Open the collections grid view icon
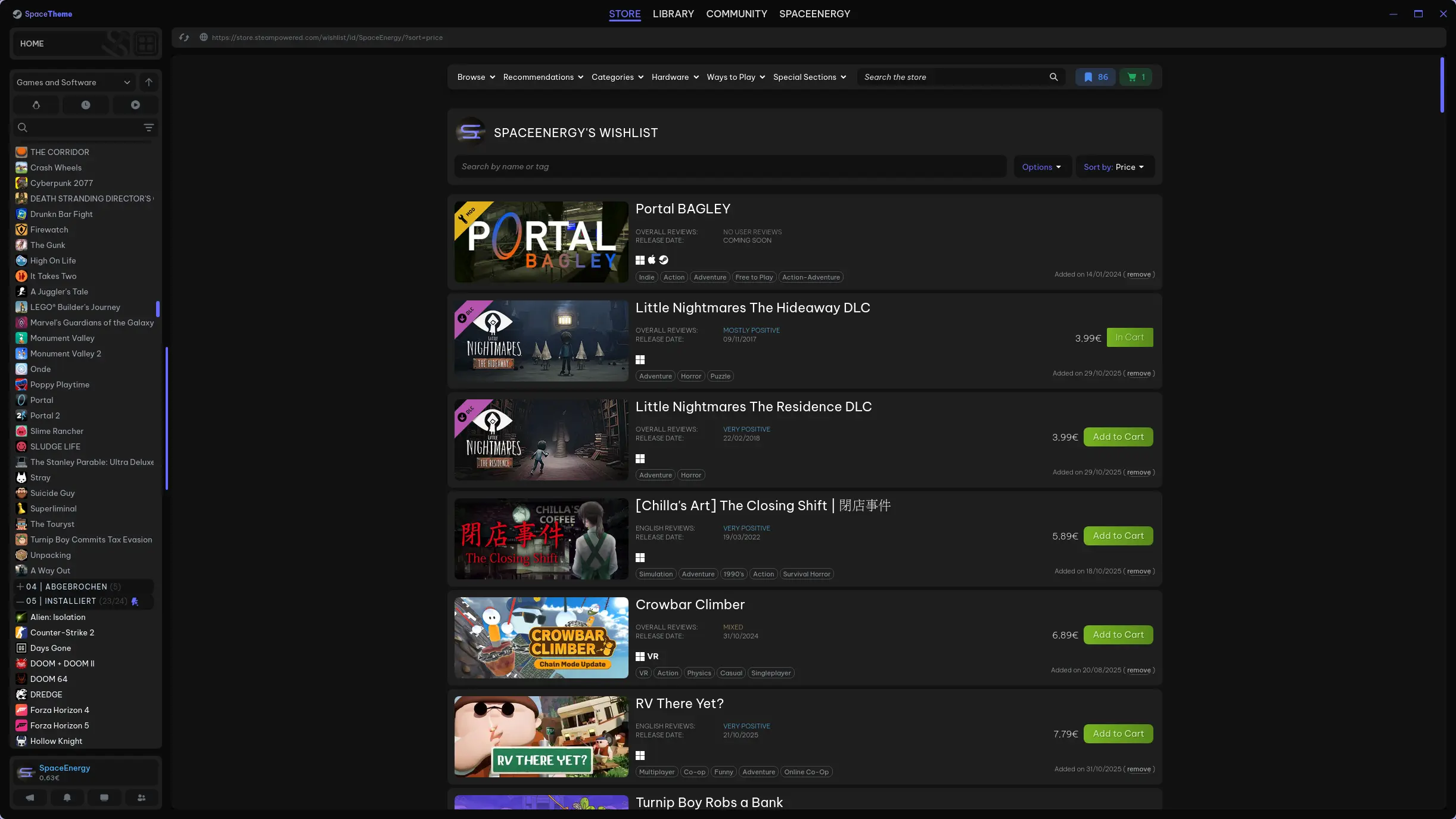The height and width of the screenshot is (819, 1456). pyautogui.click(x=146, y=44)
